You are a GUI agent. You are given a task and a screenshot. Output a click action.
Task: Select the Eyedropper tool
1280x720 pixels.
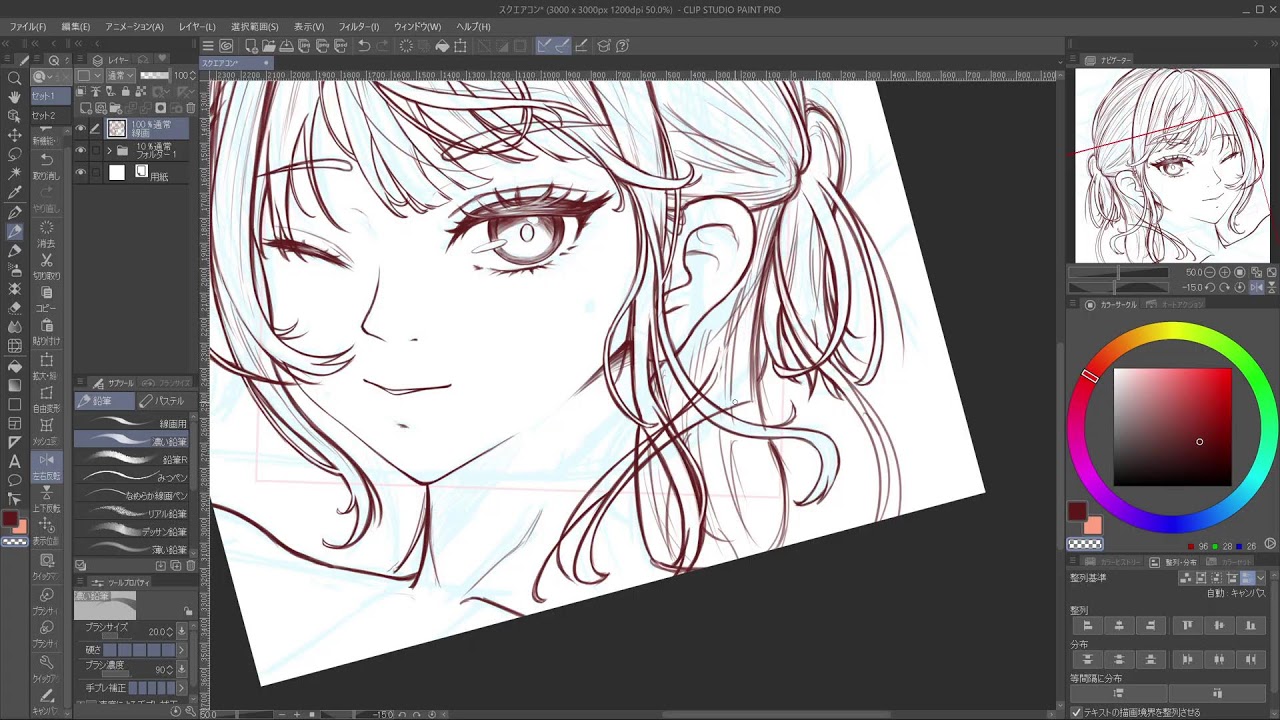[14, 193]
